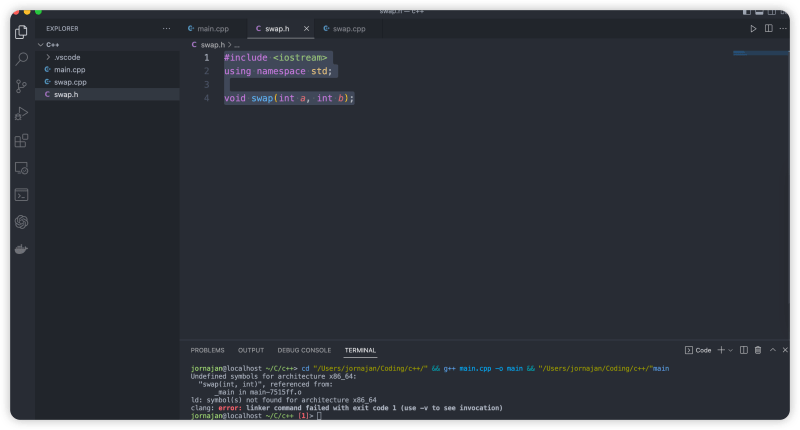Switch to the Problems tab
The width and height of the screenshot is (800, 430).
click(207, 350)
